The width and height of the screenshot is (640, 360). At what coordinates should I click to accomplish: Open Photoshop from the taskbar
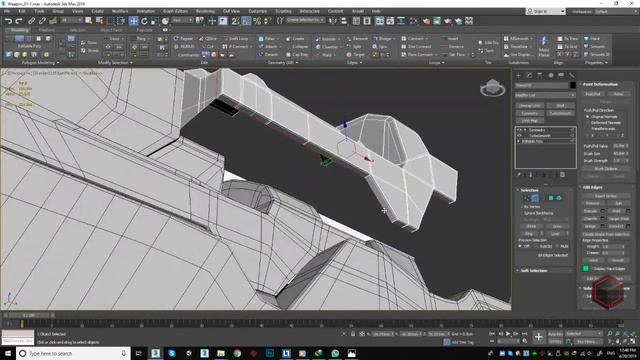[270, 353]
